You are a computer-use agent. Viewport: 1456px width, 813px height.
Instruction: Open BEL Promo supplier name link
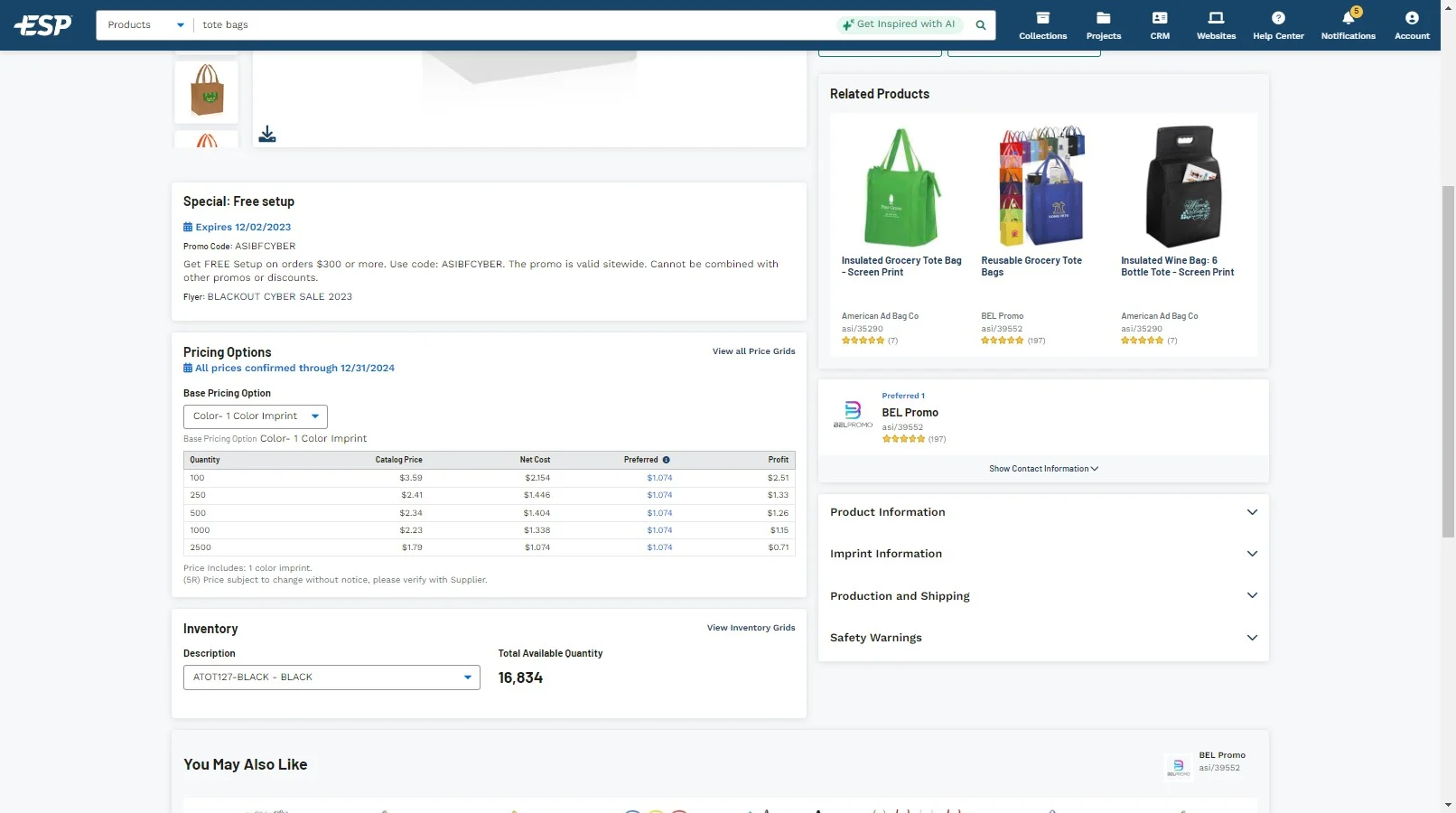[910, 413]
